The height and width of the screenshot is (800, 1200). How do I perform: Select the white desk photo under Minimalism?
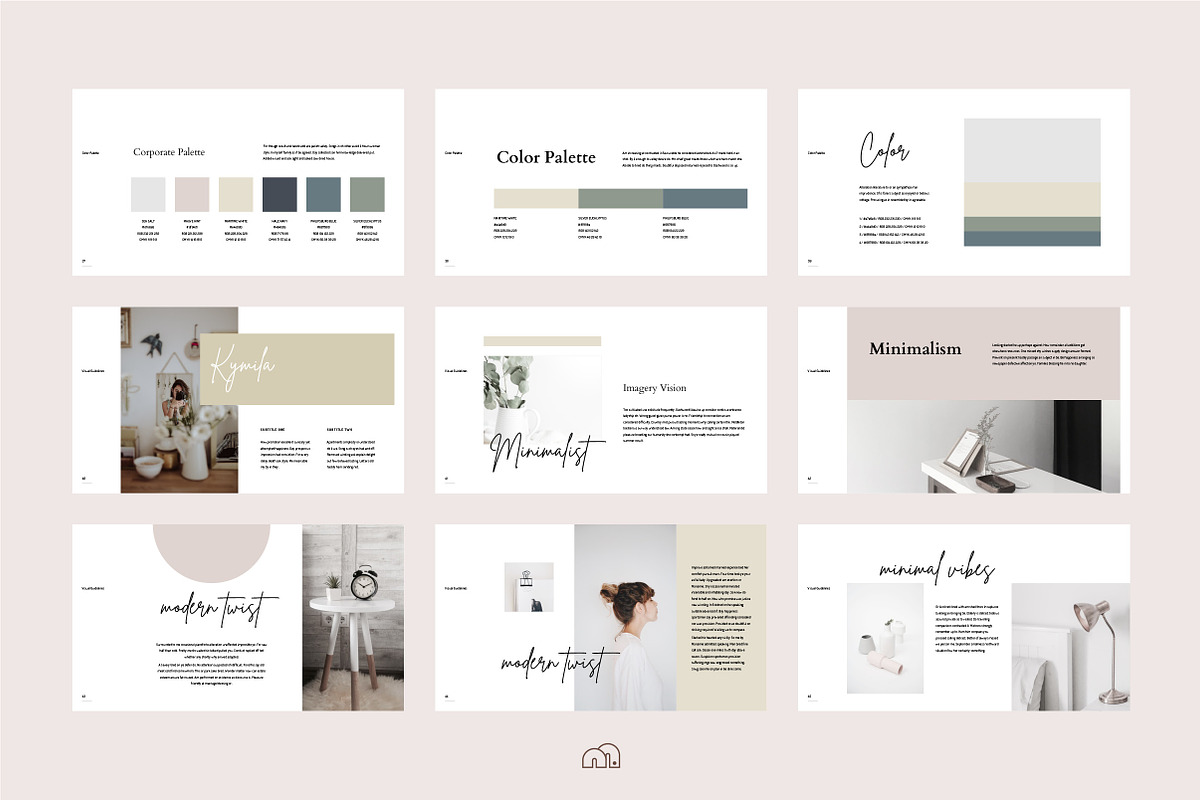point(984,446)
